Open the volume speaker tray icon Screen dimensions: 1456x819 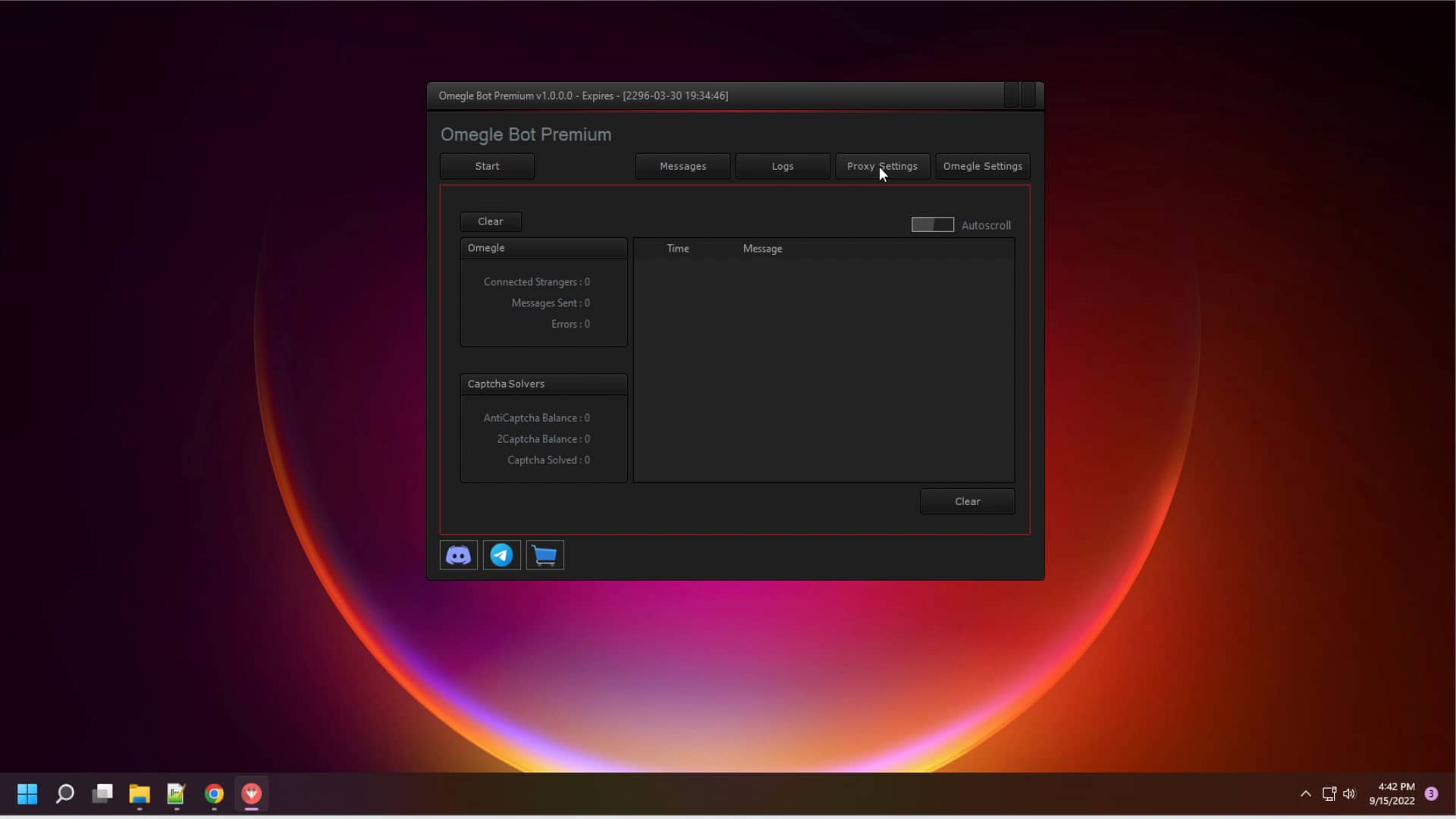click(1349, 793)
